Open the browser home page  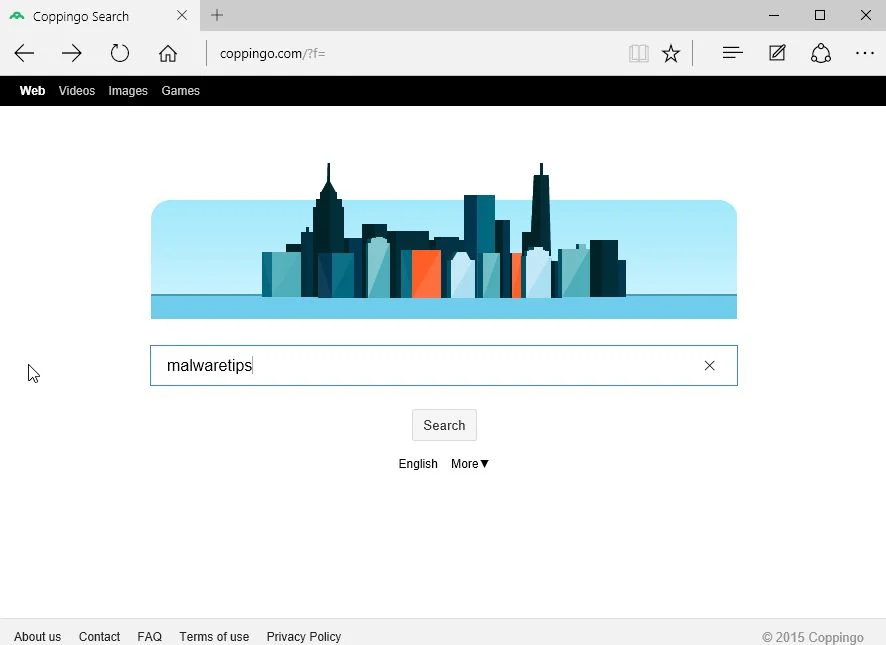(168, 53)
